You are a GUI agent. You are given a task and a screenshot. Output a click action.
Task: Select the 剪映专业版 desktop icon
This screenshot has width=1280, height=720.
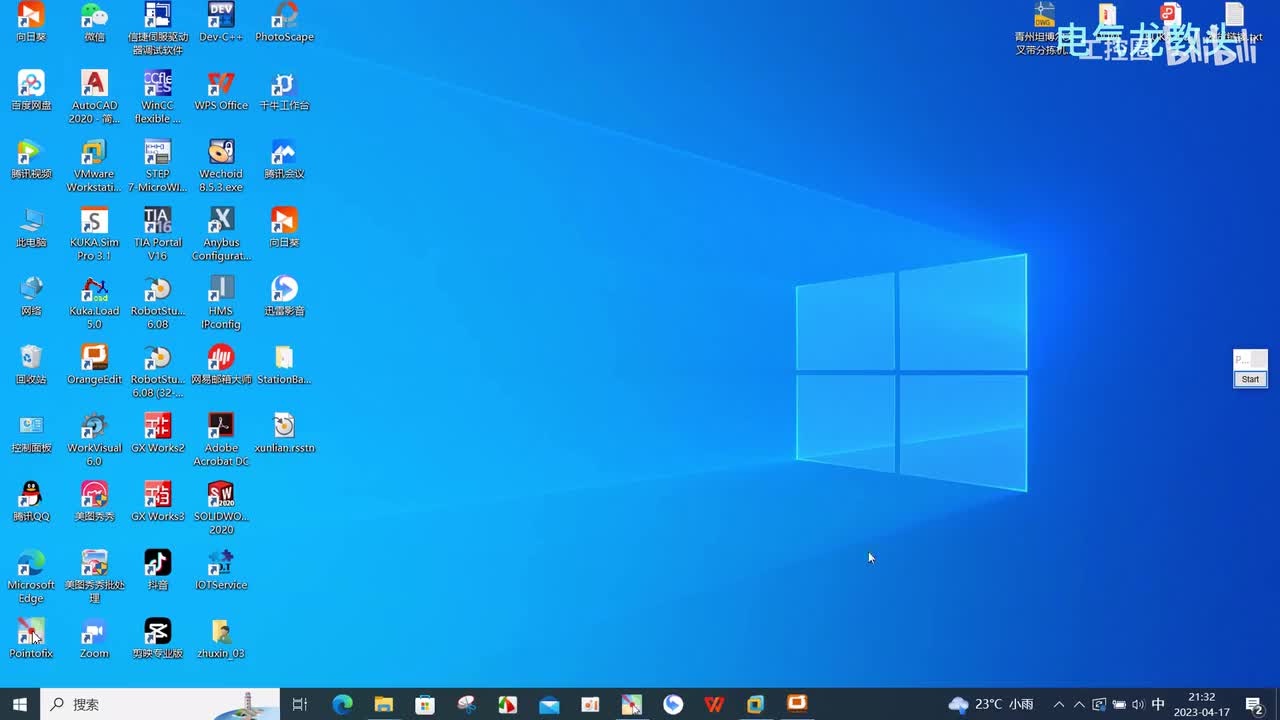pos(157,639)
